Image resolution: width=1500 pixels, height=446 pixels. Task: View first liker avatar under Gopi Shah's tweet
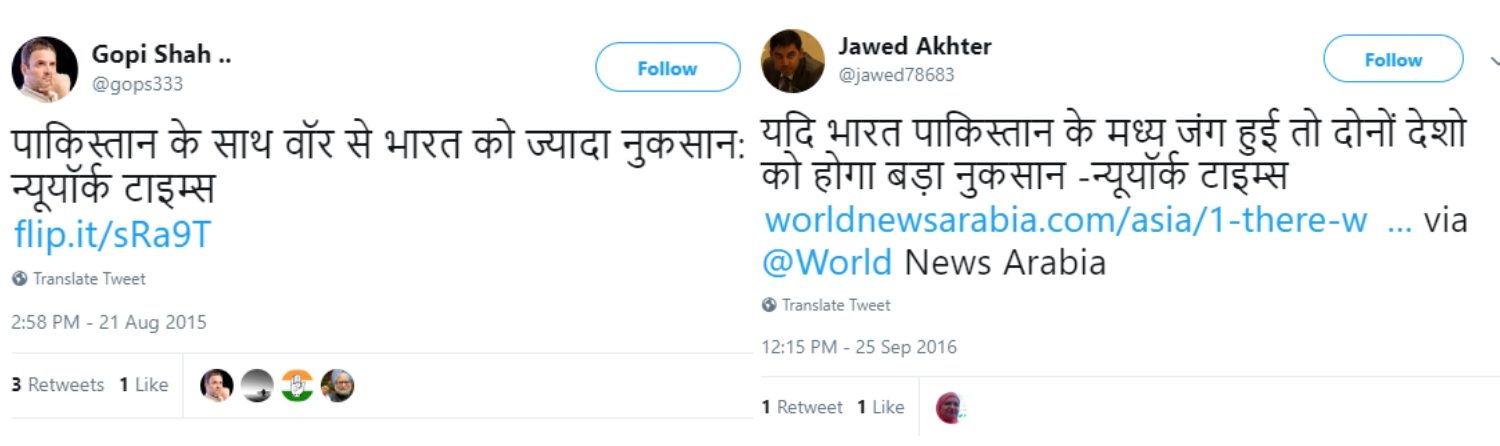pos(217,385)
